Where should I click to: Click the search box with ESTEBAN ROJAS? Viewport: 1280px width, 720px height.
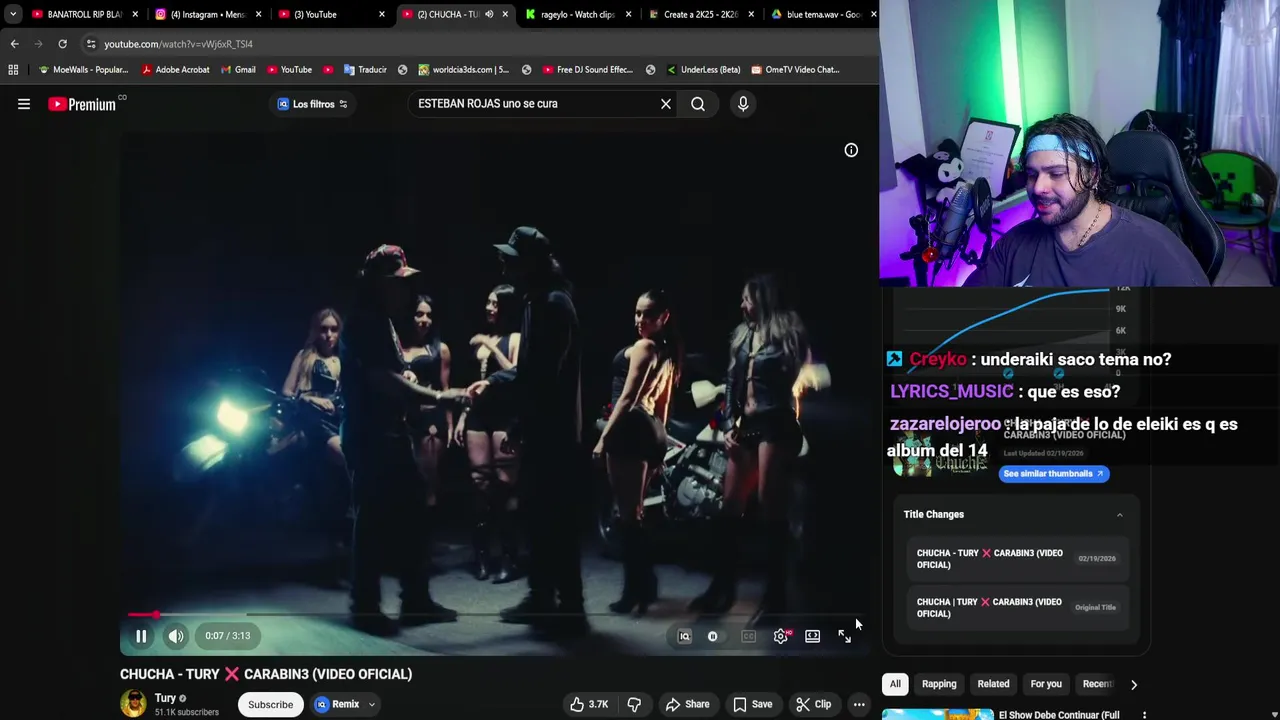click(x=530, y=104)
